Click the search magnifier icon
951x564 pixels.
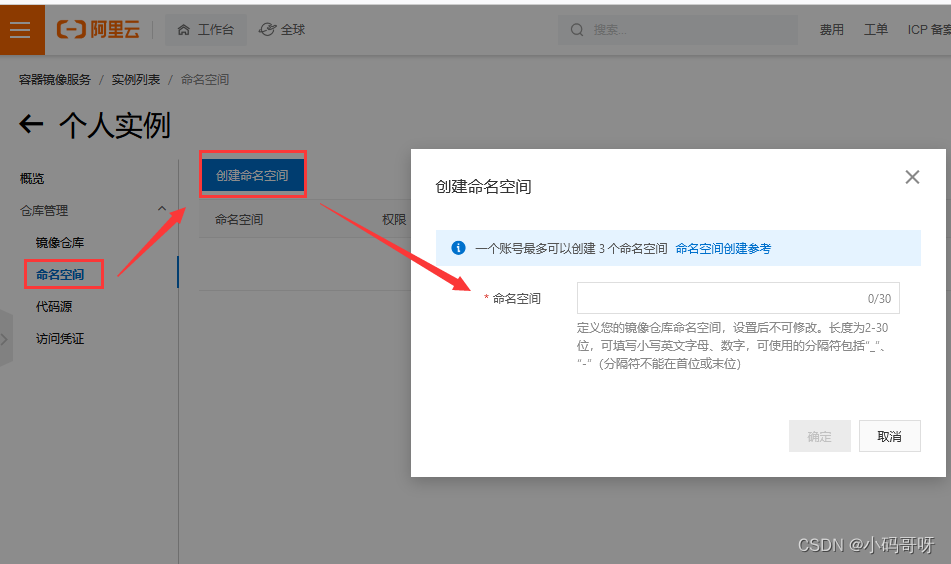pos(577,30)
